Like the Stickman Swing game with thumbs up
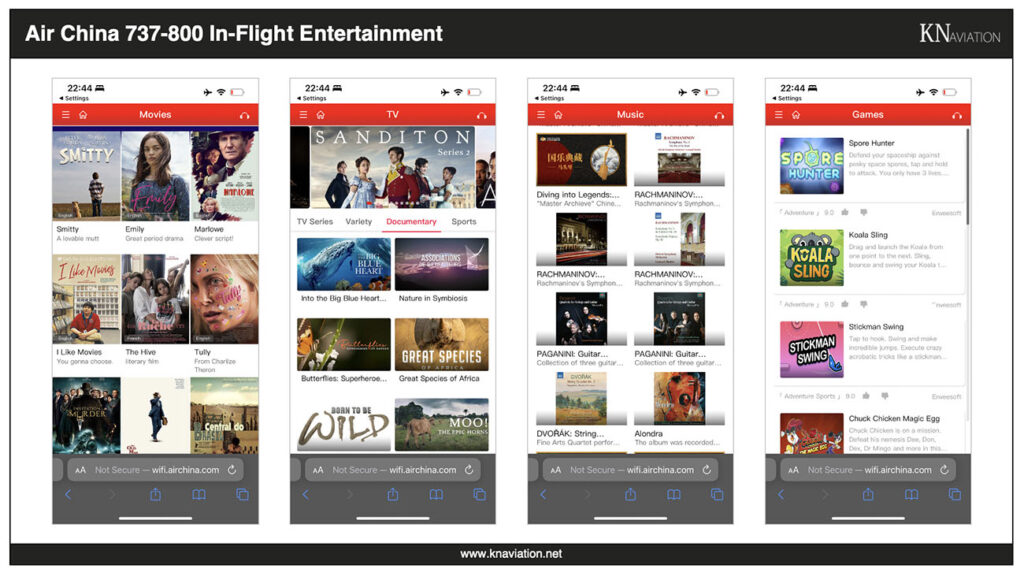 coord(866,396)
